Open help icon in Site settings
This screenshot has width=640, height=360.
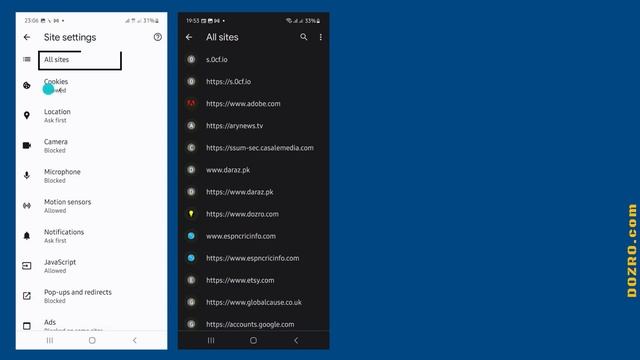point(158,37)
